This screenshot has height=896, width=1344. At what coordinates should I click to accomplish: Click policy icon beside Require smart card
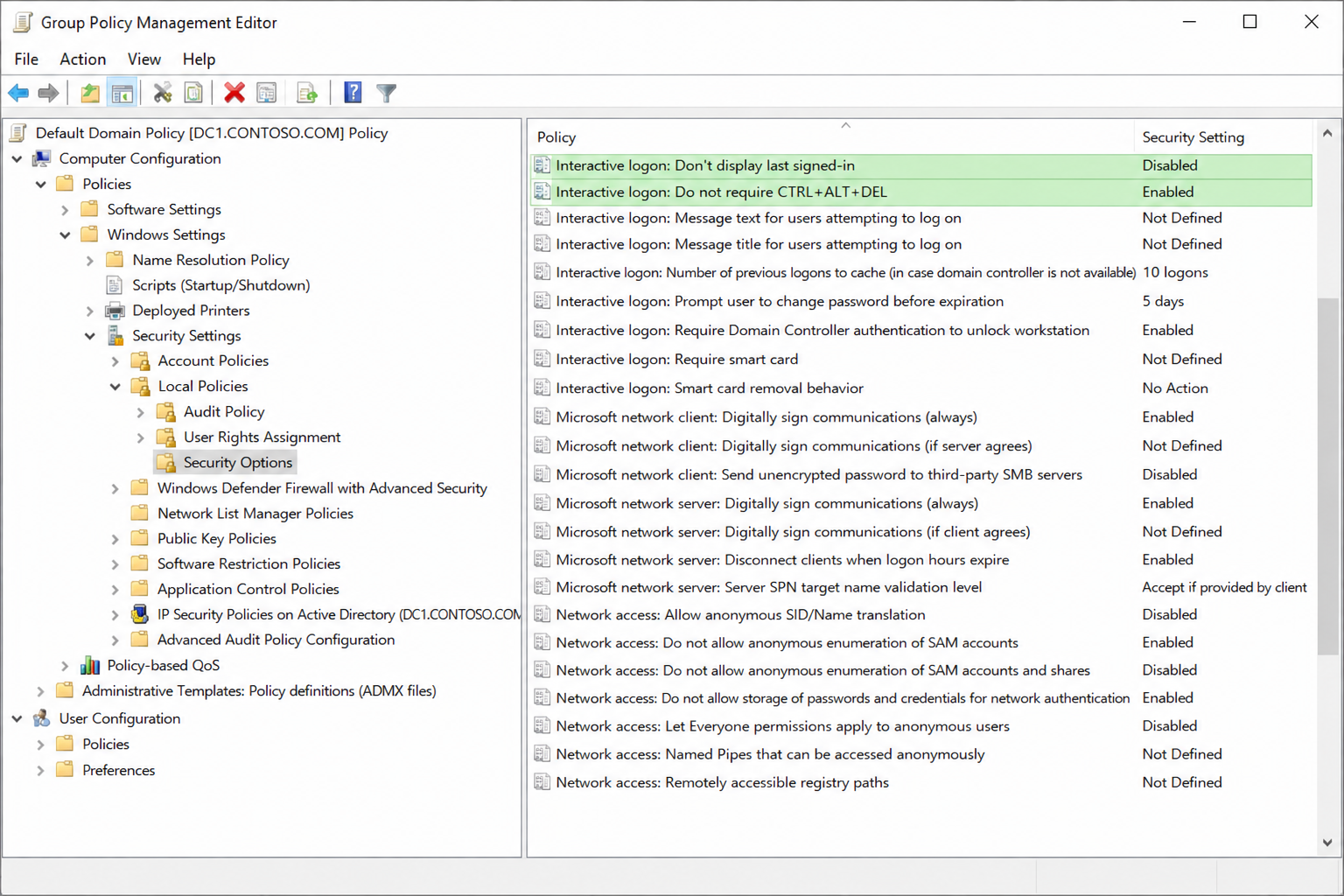[x=542, y=359]
